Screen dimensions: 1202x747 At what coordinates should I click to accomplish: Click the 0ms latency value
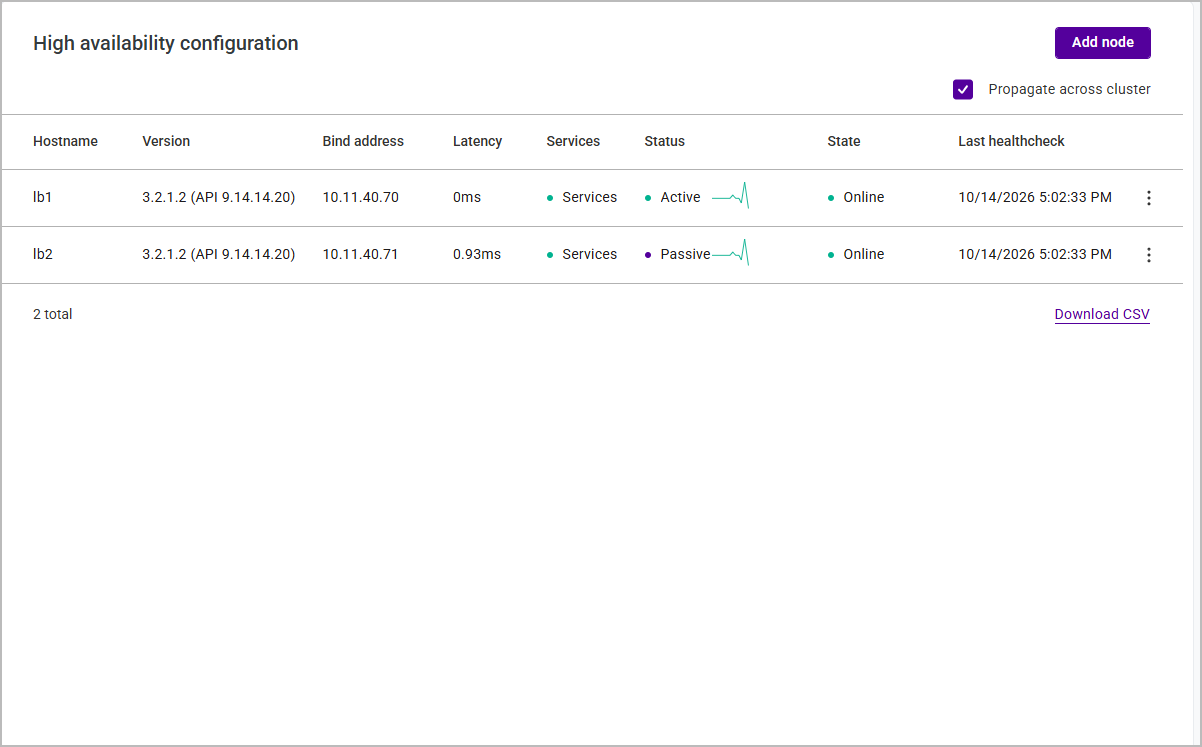coord(467,197)
